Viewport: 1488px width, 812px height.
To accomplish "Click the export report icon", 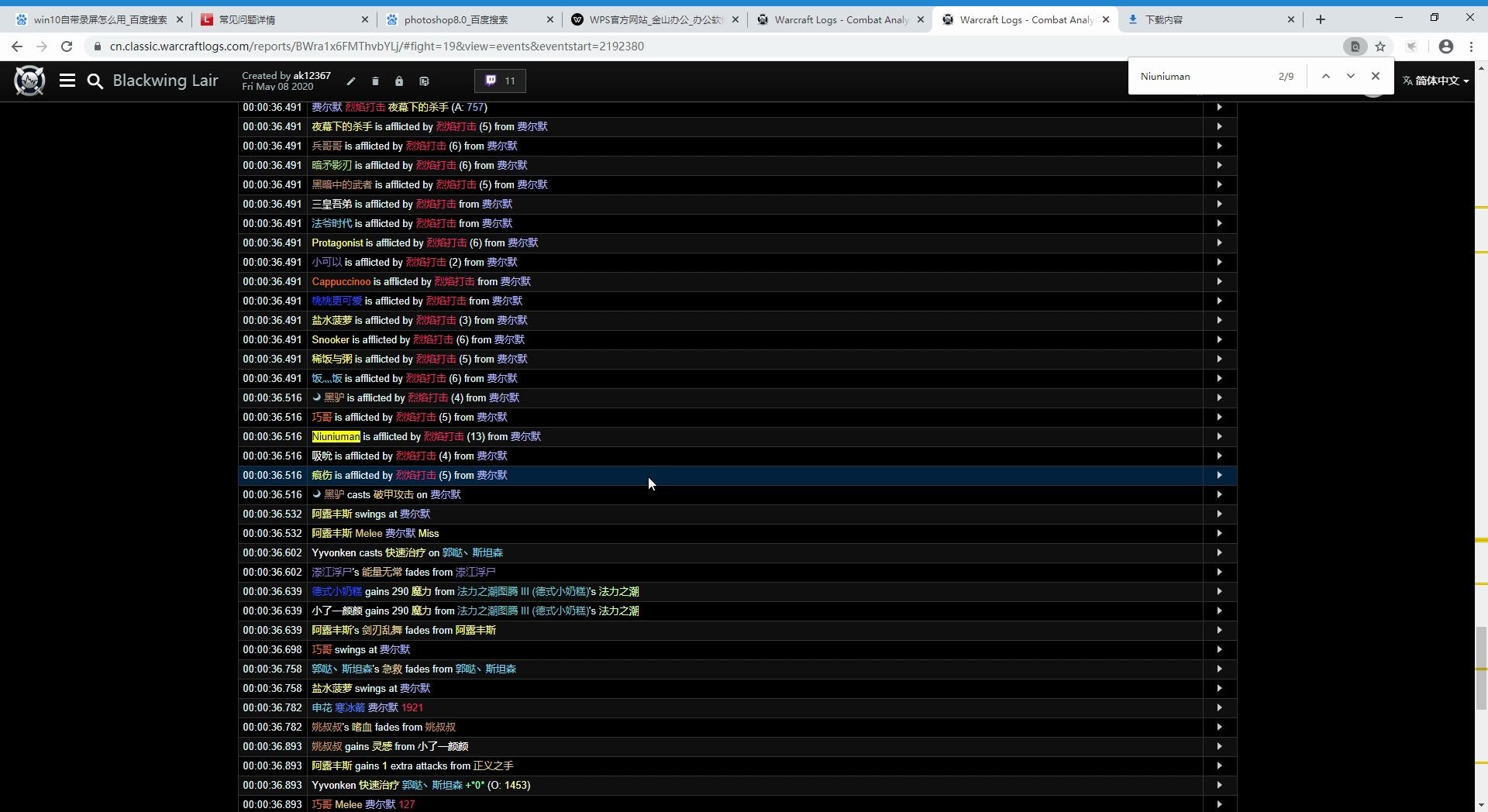I will point(424,81).
